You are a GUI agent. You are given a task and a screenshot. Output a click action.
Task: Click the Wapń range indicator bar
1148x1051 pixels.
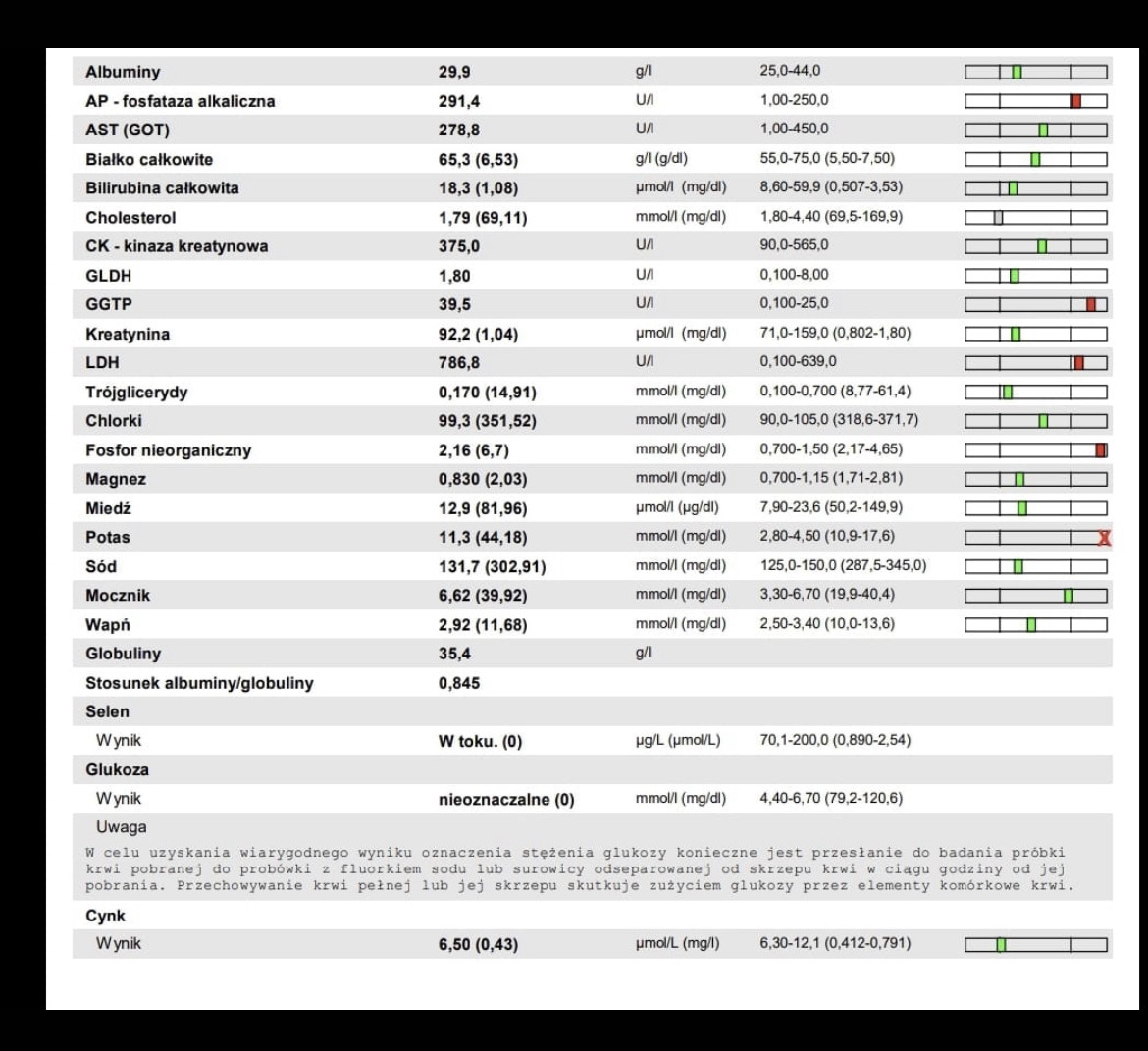1036,625
